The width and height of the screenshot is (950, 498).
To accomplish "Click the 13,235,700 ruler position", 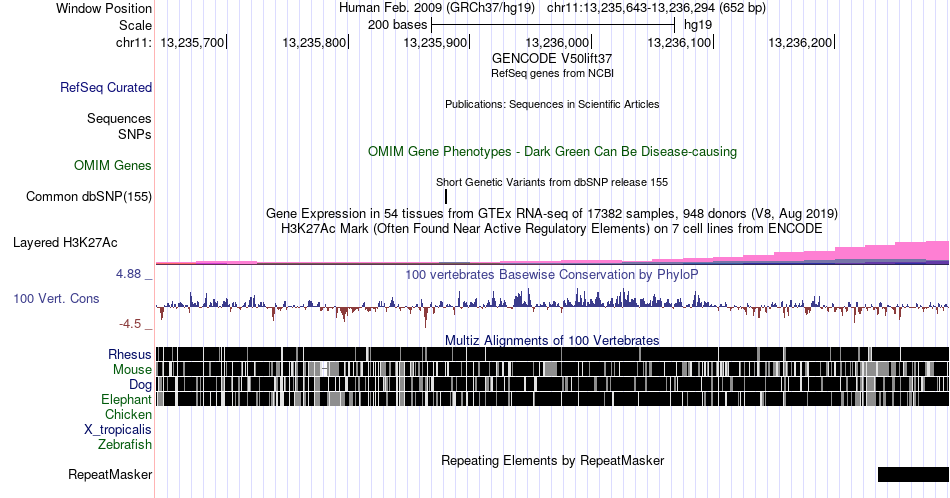I will 193,42.
